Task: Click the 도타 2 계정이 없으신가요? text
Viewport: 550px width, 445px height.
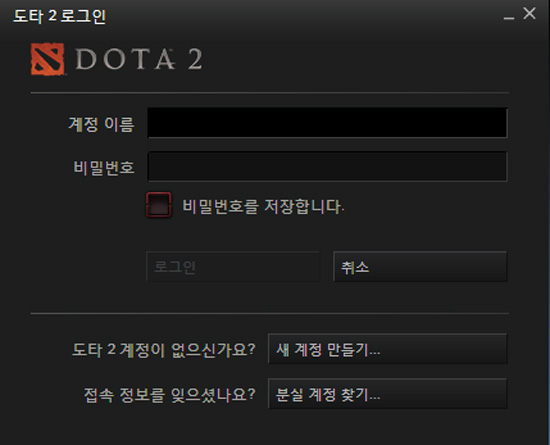Action: click(164, 350)
